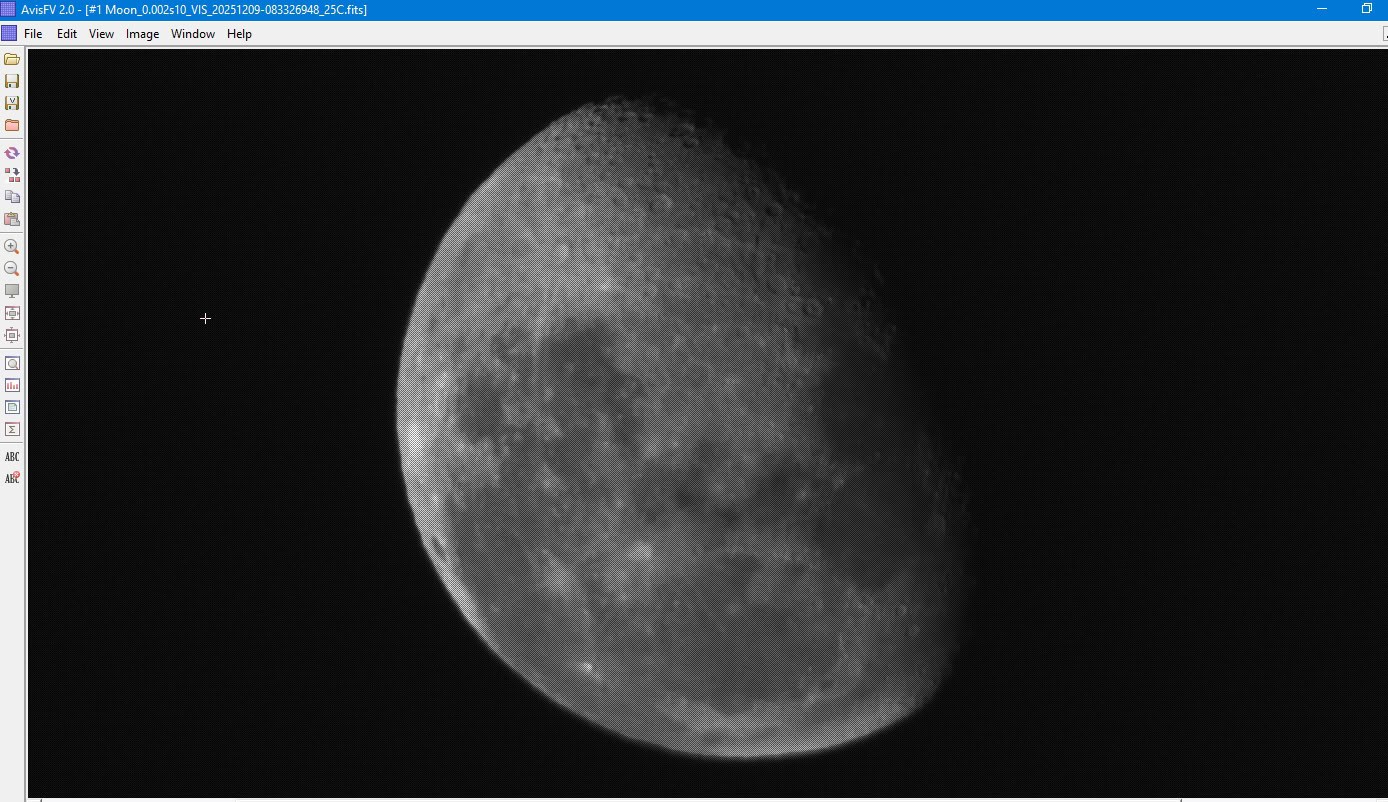Viewport: 1388px width, 802px height.
Task: Click the red squares with arrow icon
Action: pos(12,175)
